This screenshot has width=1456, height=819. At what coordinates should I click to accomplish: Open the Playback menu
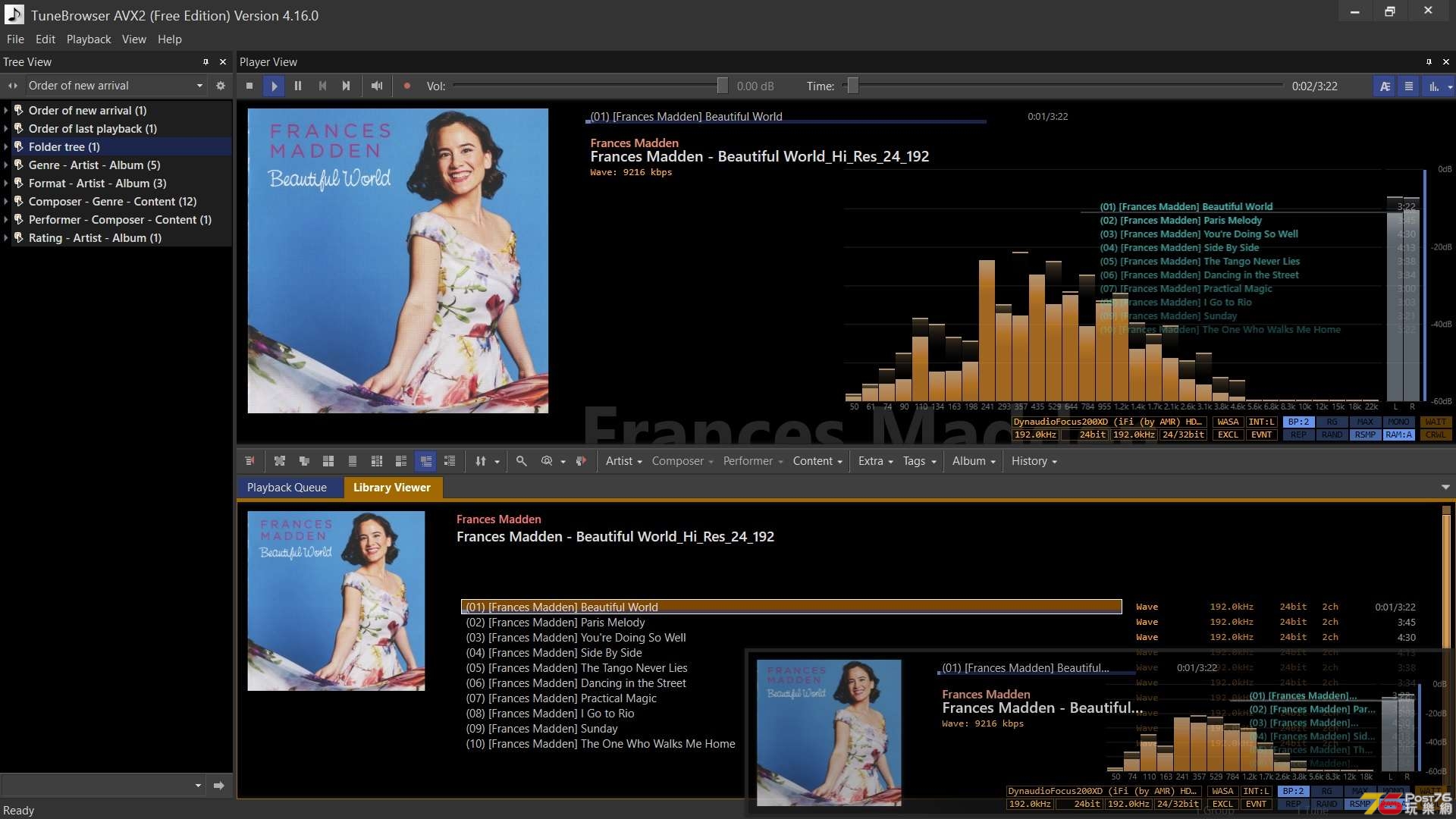point(89,39)
